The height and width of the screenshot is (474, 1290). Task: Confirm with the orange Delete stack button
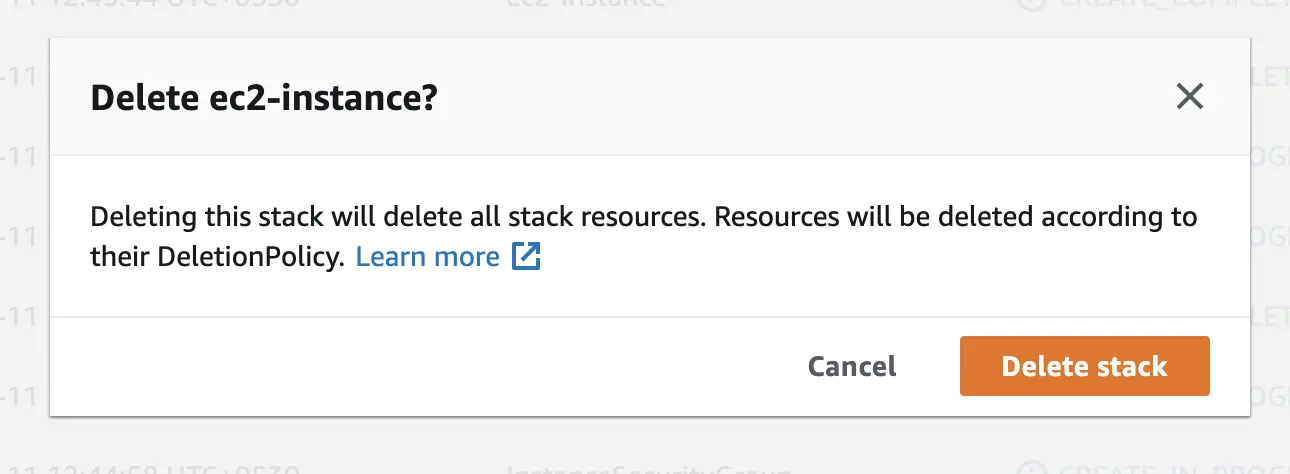(1084, 366)
